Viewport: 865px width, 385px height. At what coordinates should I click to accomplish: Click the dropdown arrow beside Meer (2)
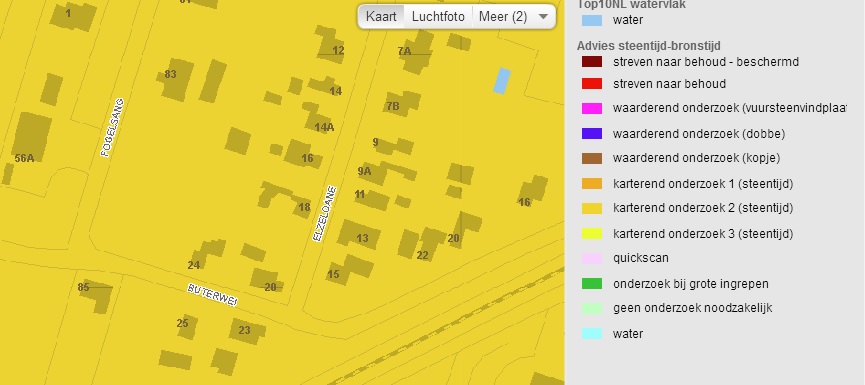(x=543, y=17)
